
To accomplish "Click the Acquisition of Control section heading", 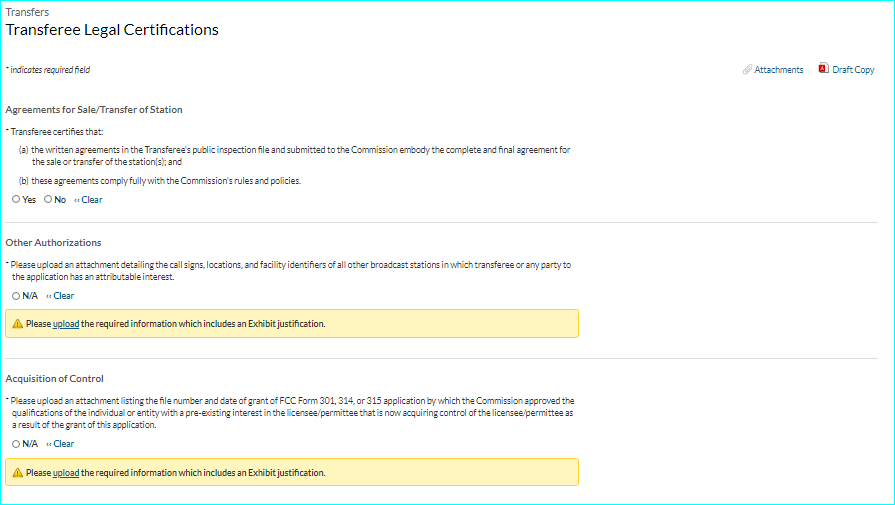I will click(54, 379).
